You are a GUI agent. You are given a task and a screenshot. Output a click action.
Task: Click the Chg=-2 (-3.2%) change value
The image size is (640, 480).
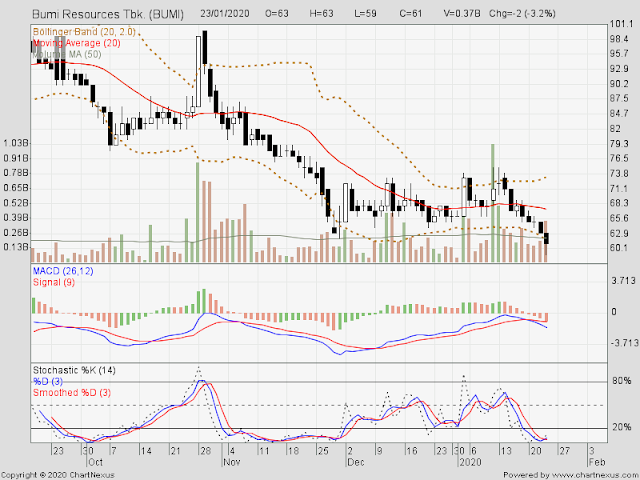tap(522, 13)
